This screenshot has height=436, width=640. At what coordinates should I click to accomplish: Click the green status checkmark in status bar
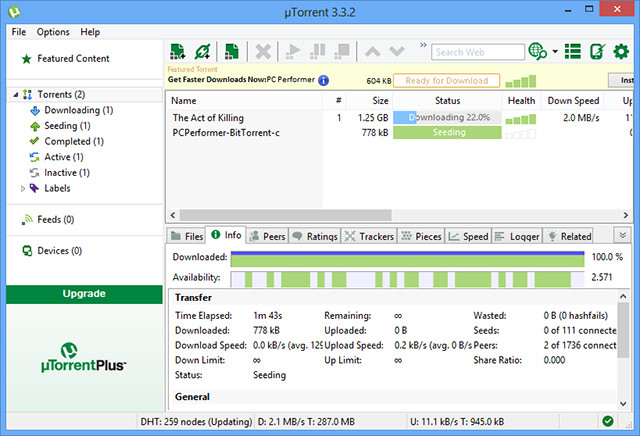coord(609,420)
